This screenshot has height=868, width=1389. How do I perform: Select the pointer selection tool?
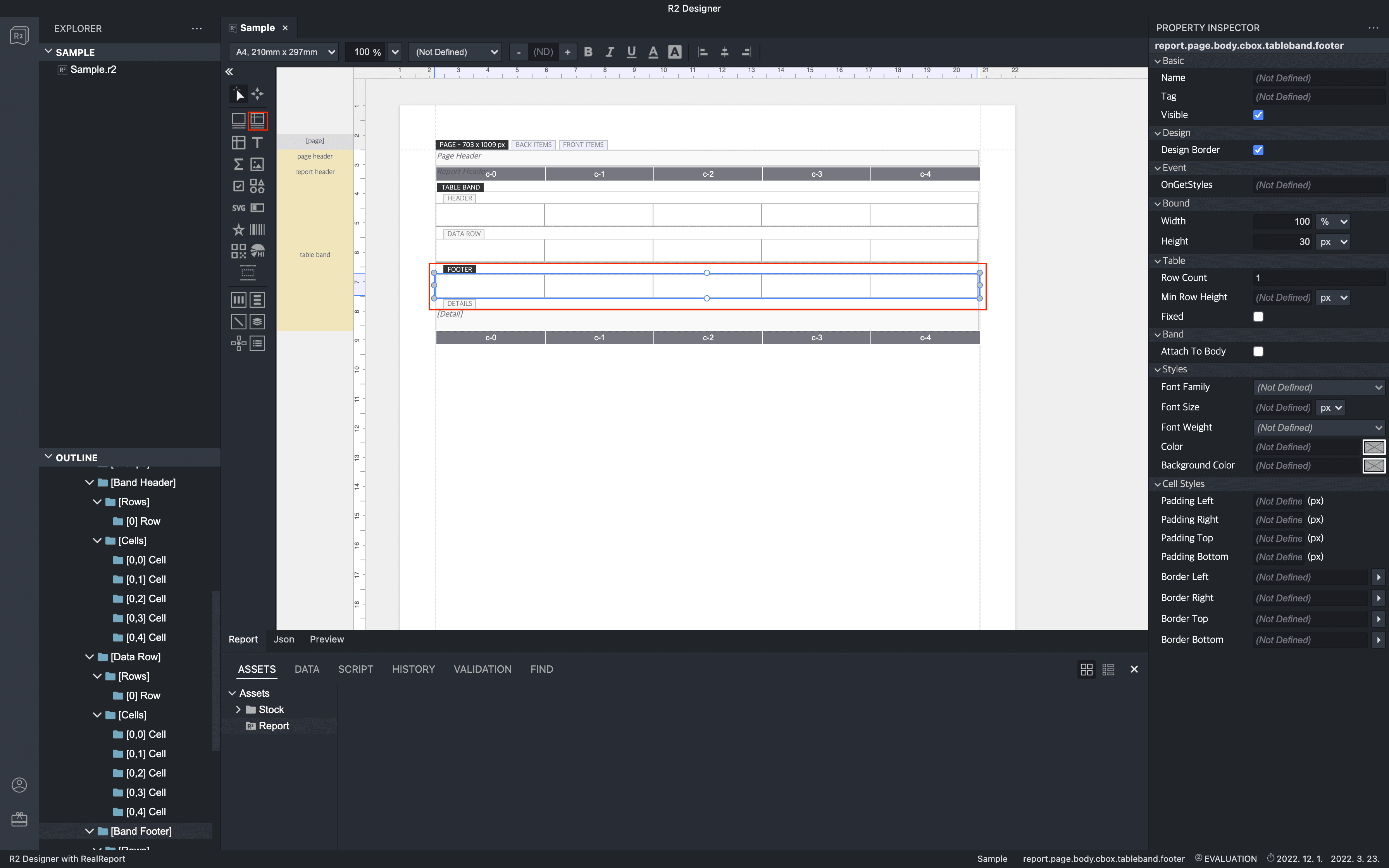(x=238, y=93)
